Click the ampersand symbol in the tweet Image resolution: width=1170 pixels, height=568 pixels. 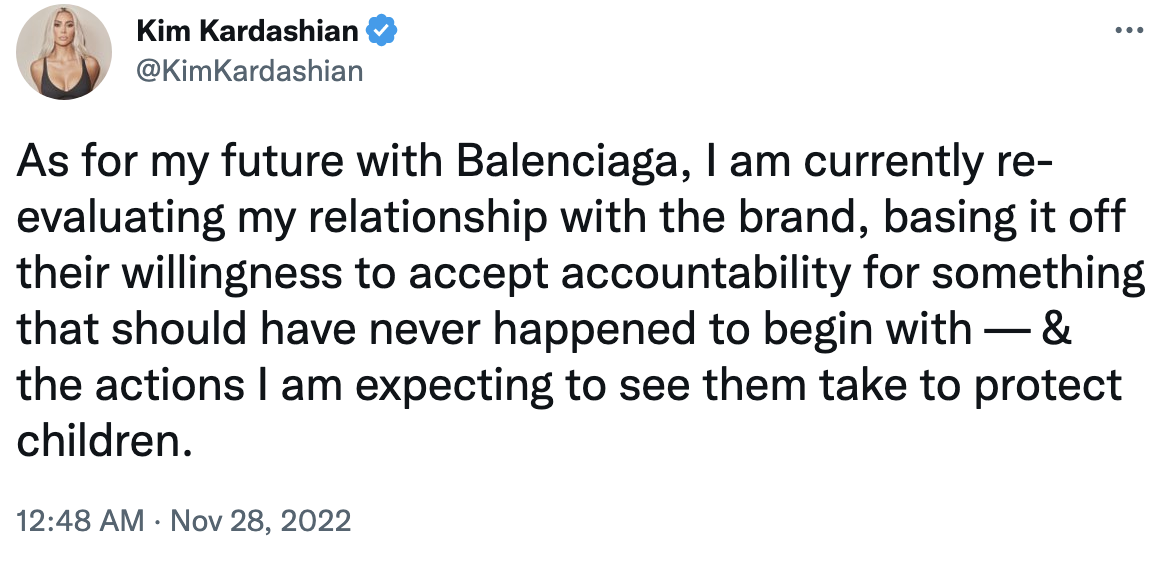1056,329
